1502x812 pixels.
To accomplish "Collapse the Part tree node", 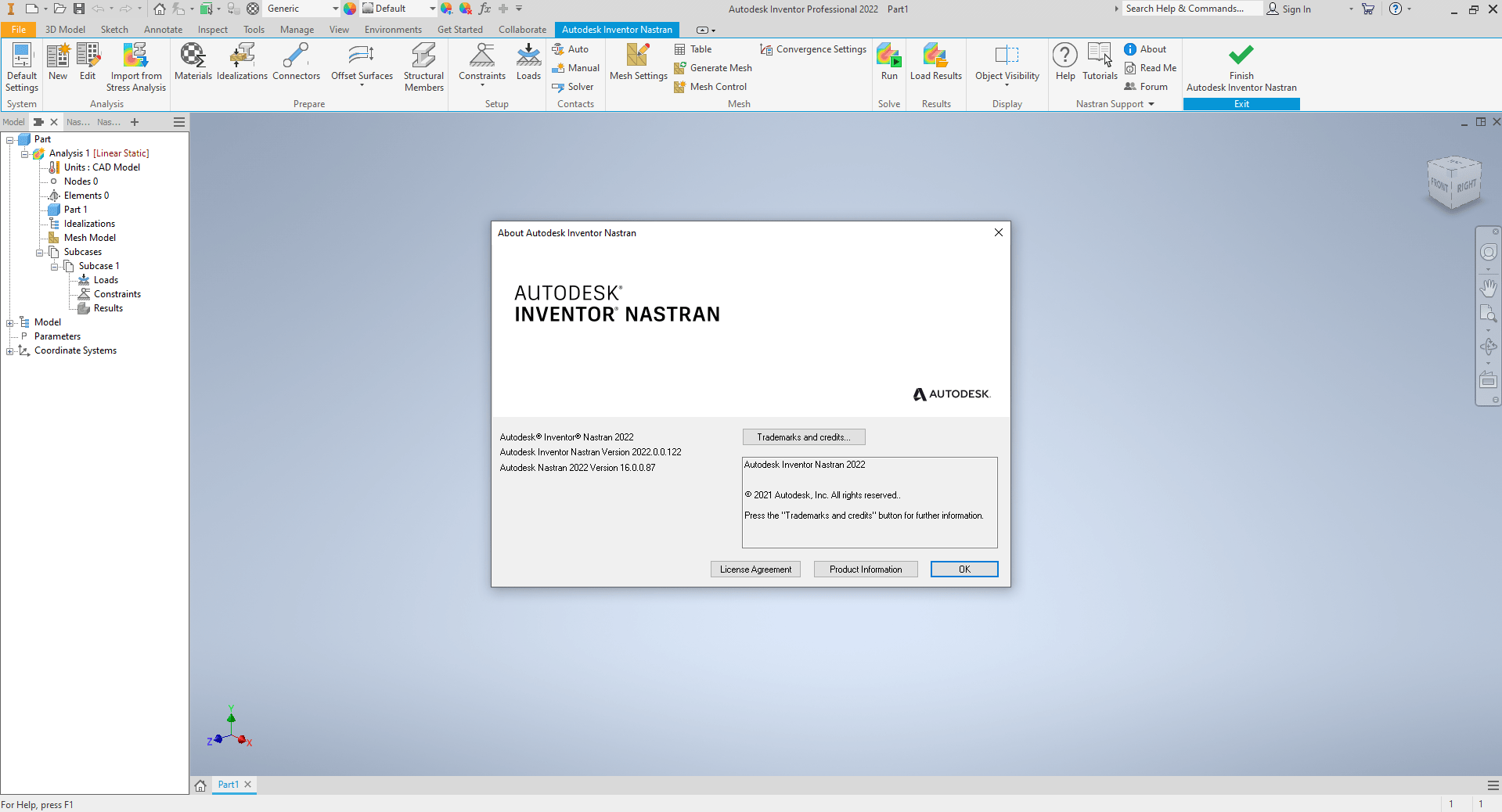I will coord(10,140).
